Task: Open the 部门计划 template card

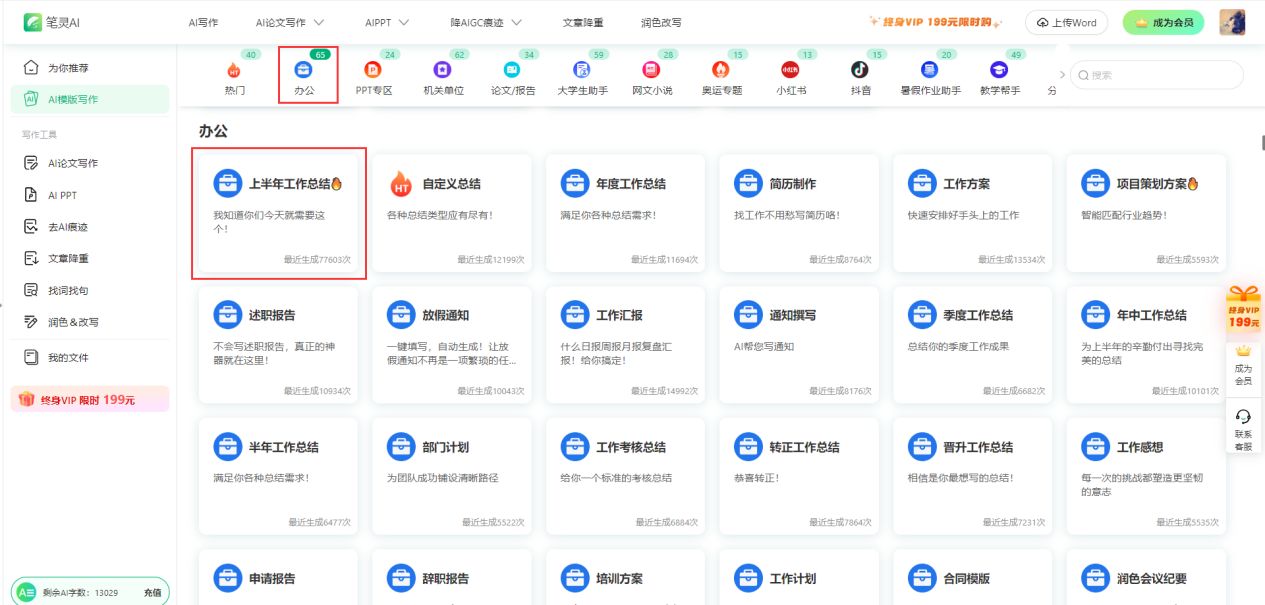Action: tap(452, 477)
